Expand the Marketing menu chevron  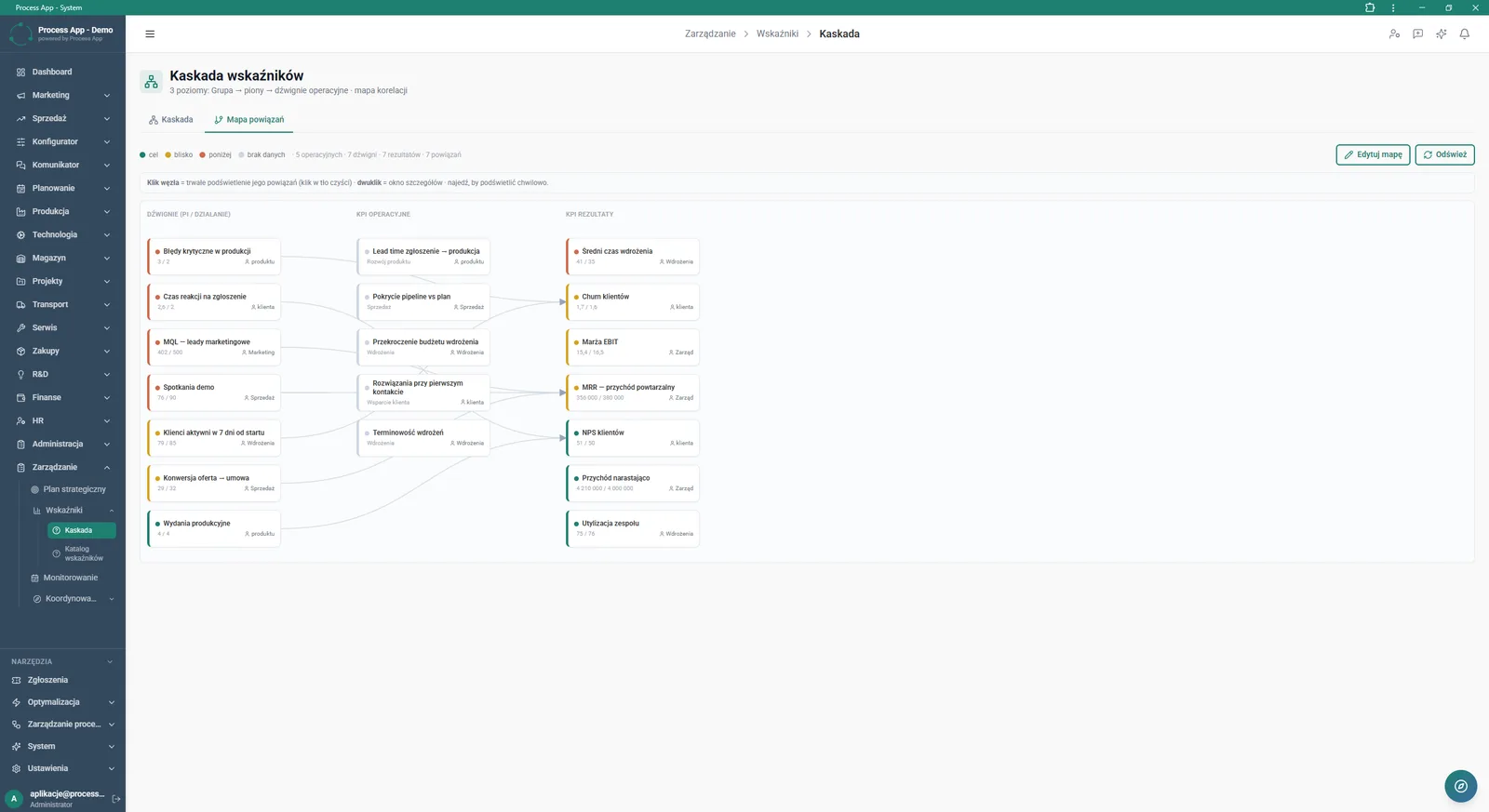coord(107,95)
